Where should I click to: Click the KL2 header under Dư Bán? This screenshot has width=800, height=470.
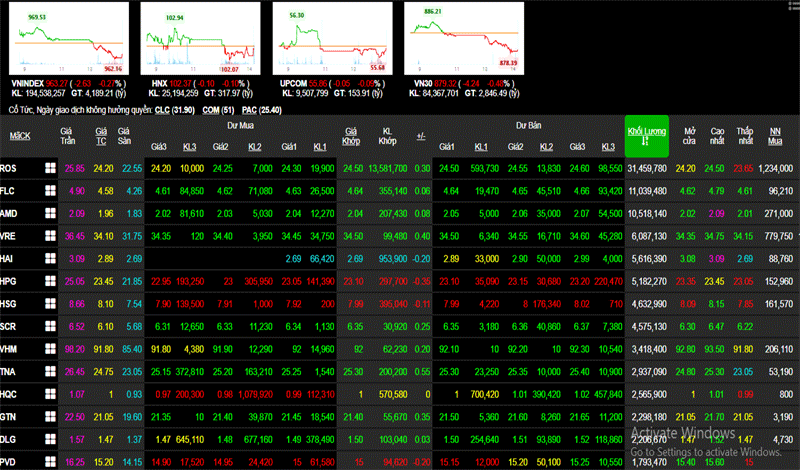(x=546, y=147)
